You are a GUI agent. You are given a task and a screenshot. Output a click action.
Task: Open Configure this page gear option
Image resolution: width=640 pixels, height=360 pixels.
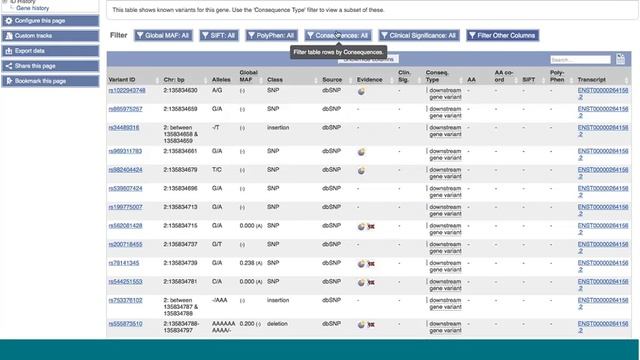point(50,21)
